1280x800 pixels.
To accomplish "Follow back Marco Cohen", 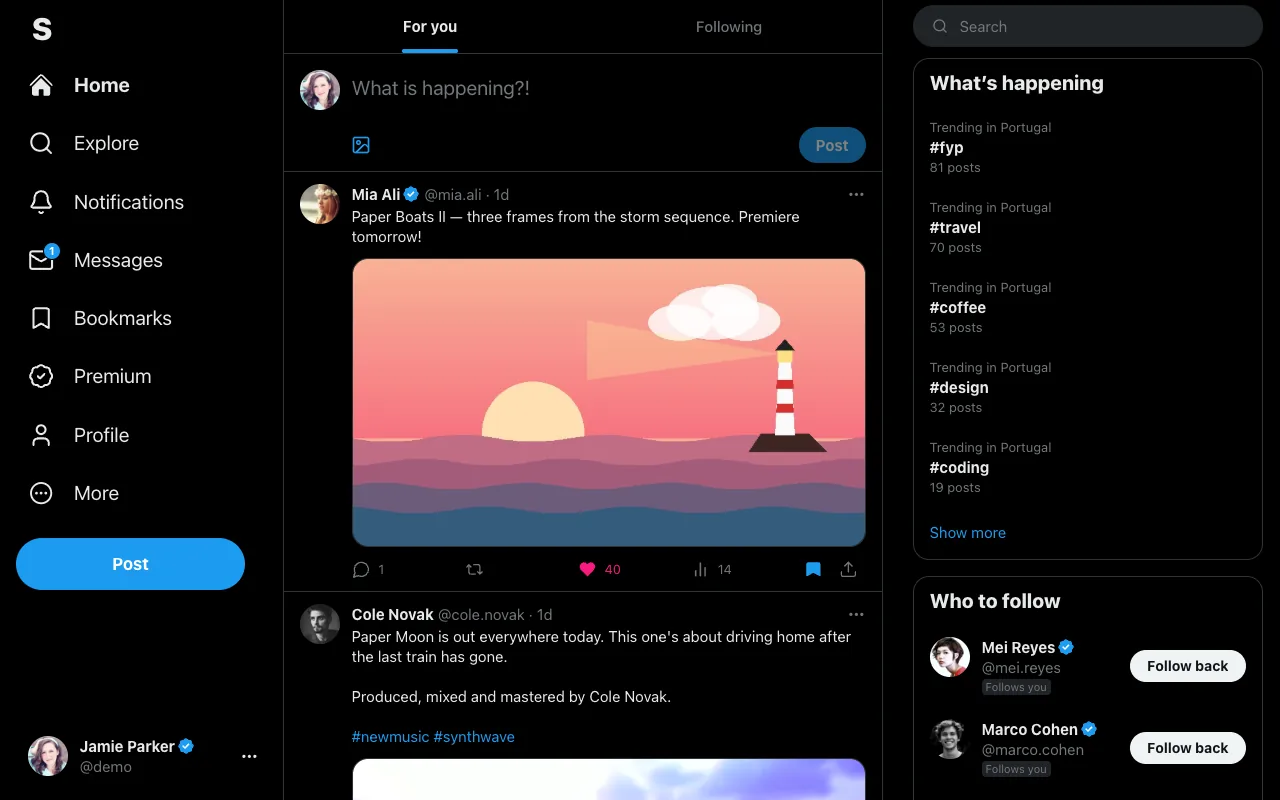I will click(x=1188, y=748).
